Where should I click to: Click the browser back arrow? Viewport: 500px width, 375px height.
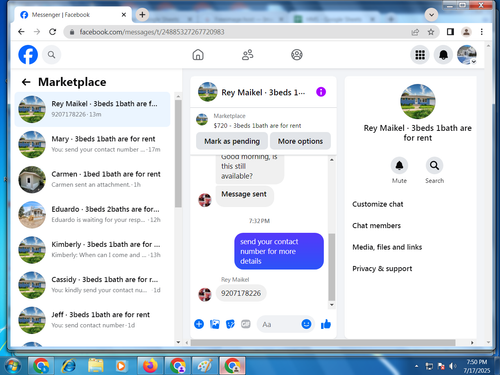21,32
